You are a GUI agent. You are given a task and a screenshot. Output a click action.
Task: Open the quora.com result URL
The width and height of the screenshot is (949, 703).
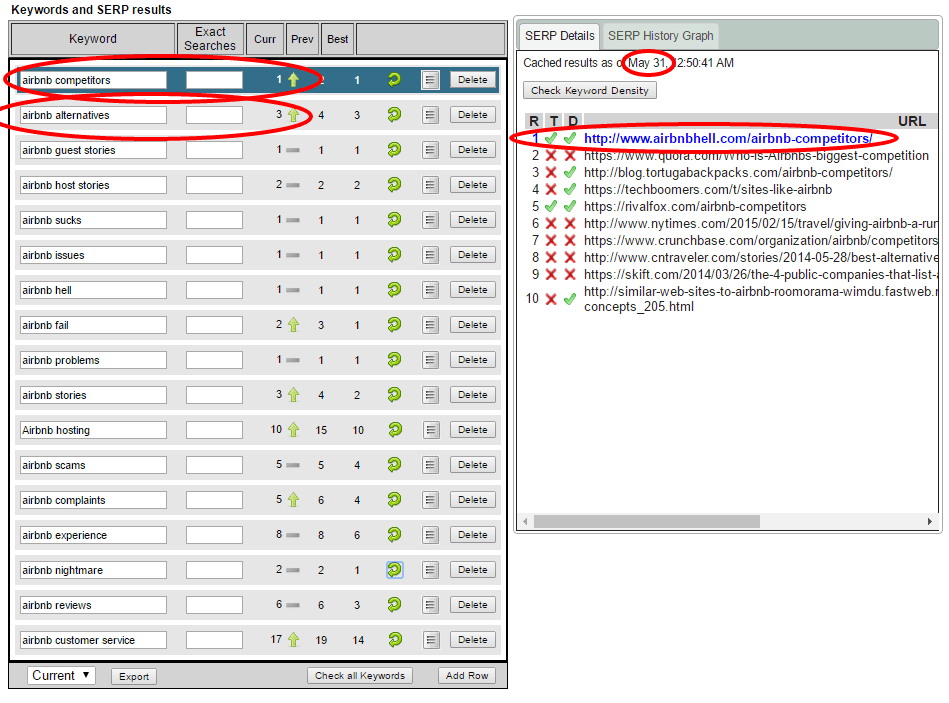point(756,155)
